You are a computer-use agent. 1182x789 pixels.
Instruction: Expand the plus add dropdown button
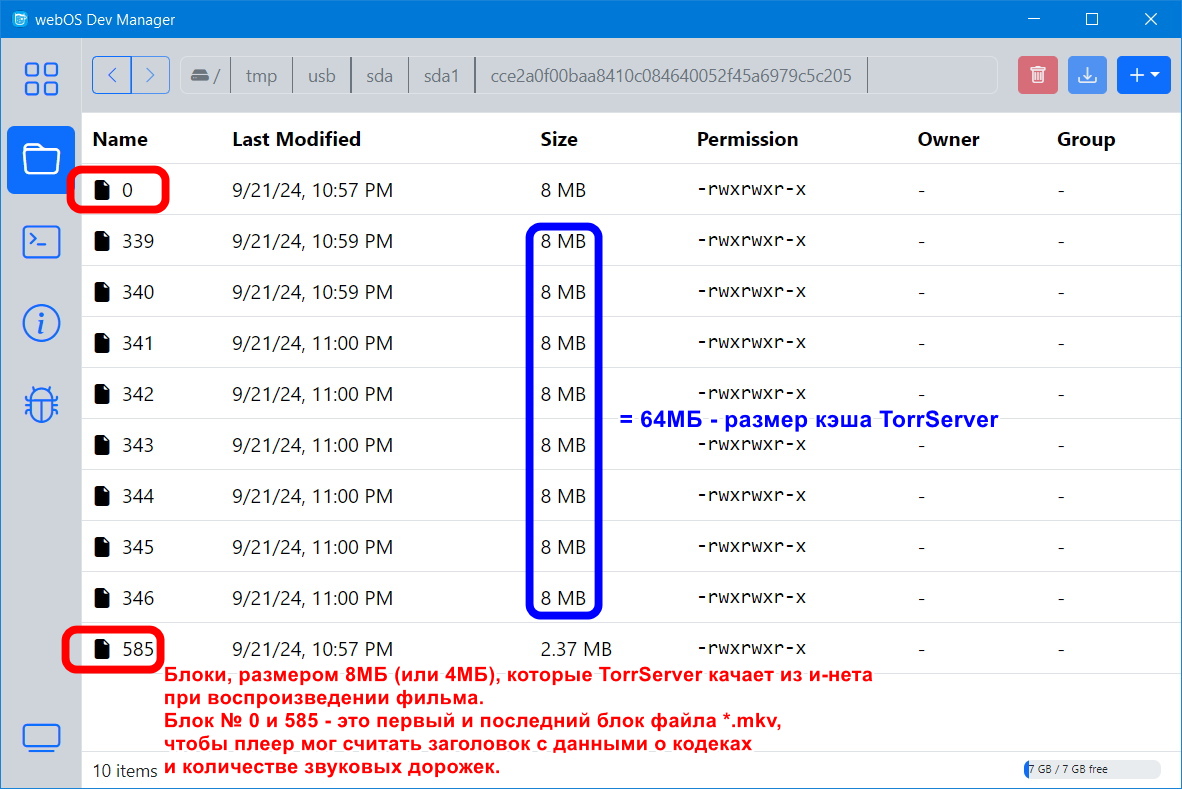pyautogui.click(x=1143, y=75)
